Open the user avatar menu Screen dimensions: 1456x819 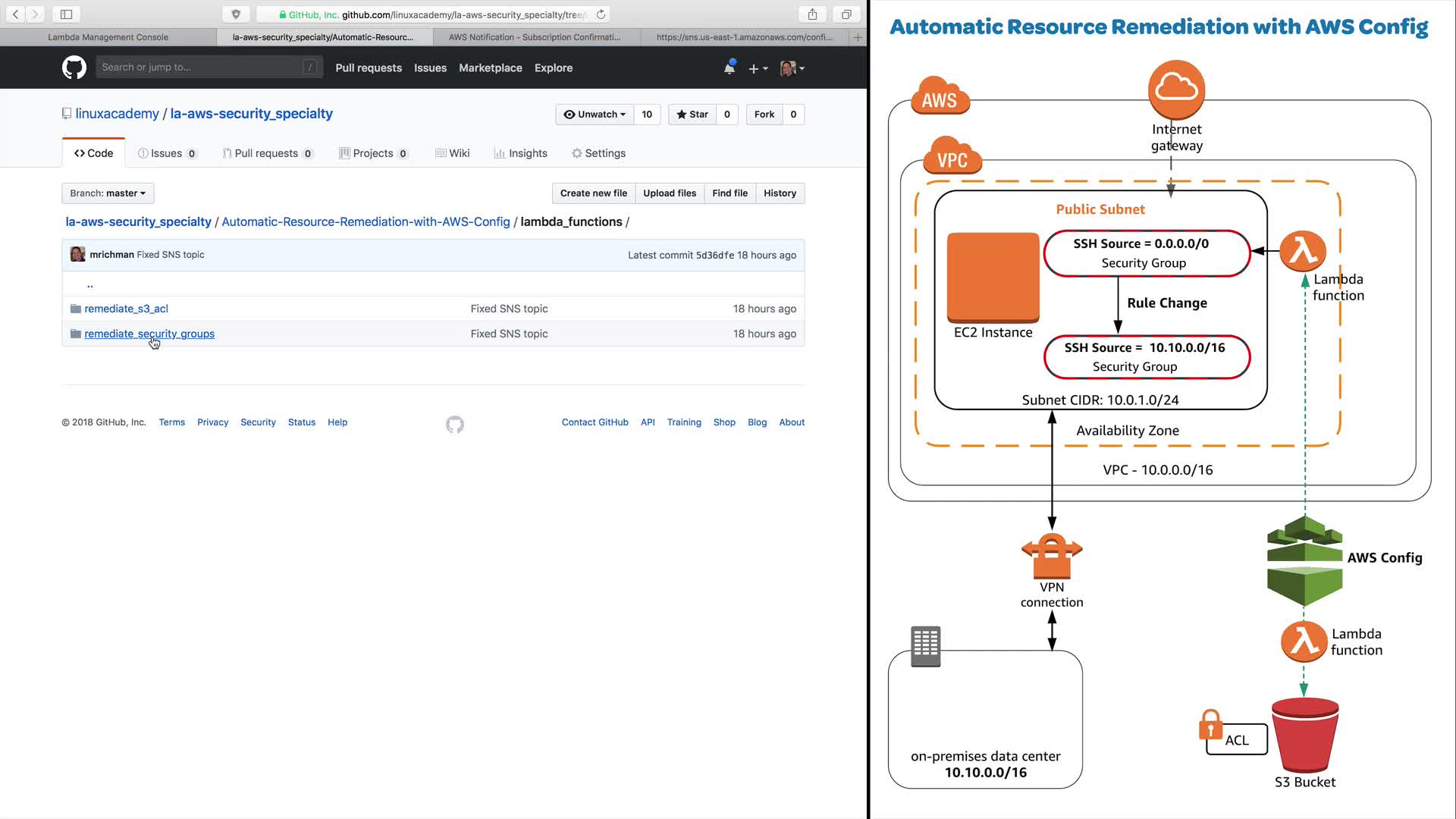[792, 68]
